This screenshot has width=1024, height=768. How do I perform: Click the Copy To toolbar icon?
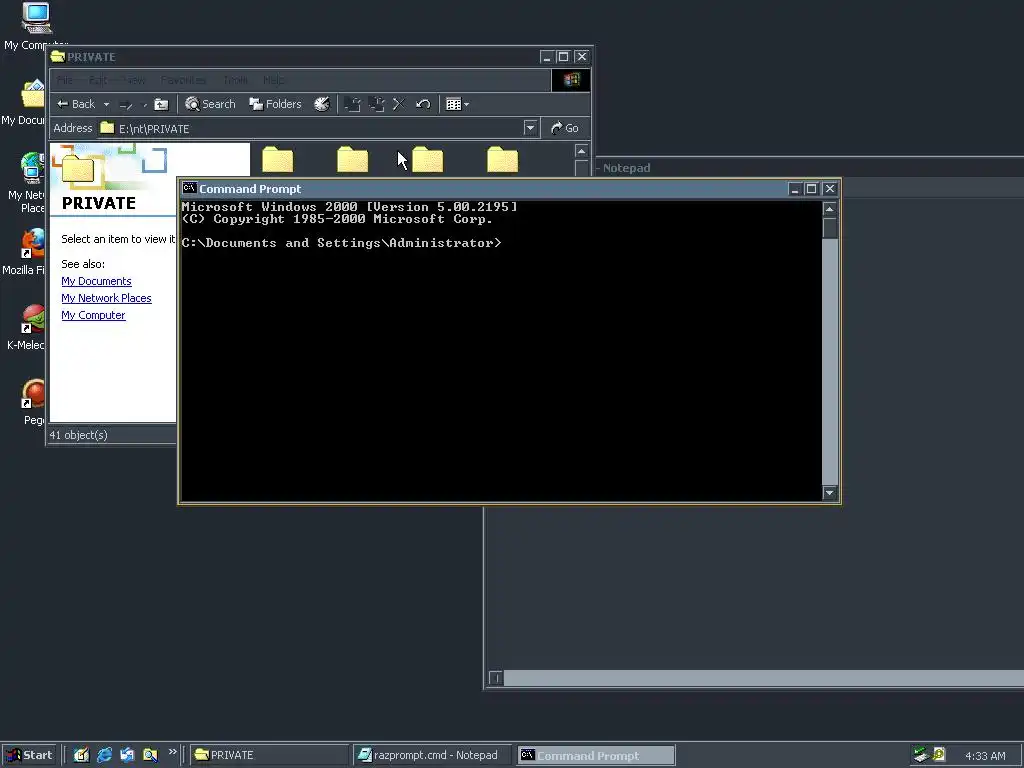pos(376,104)
